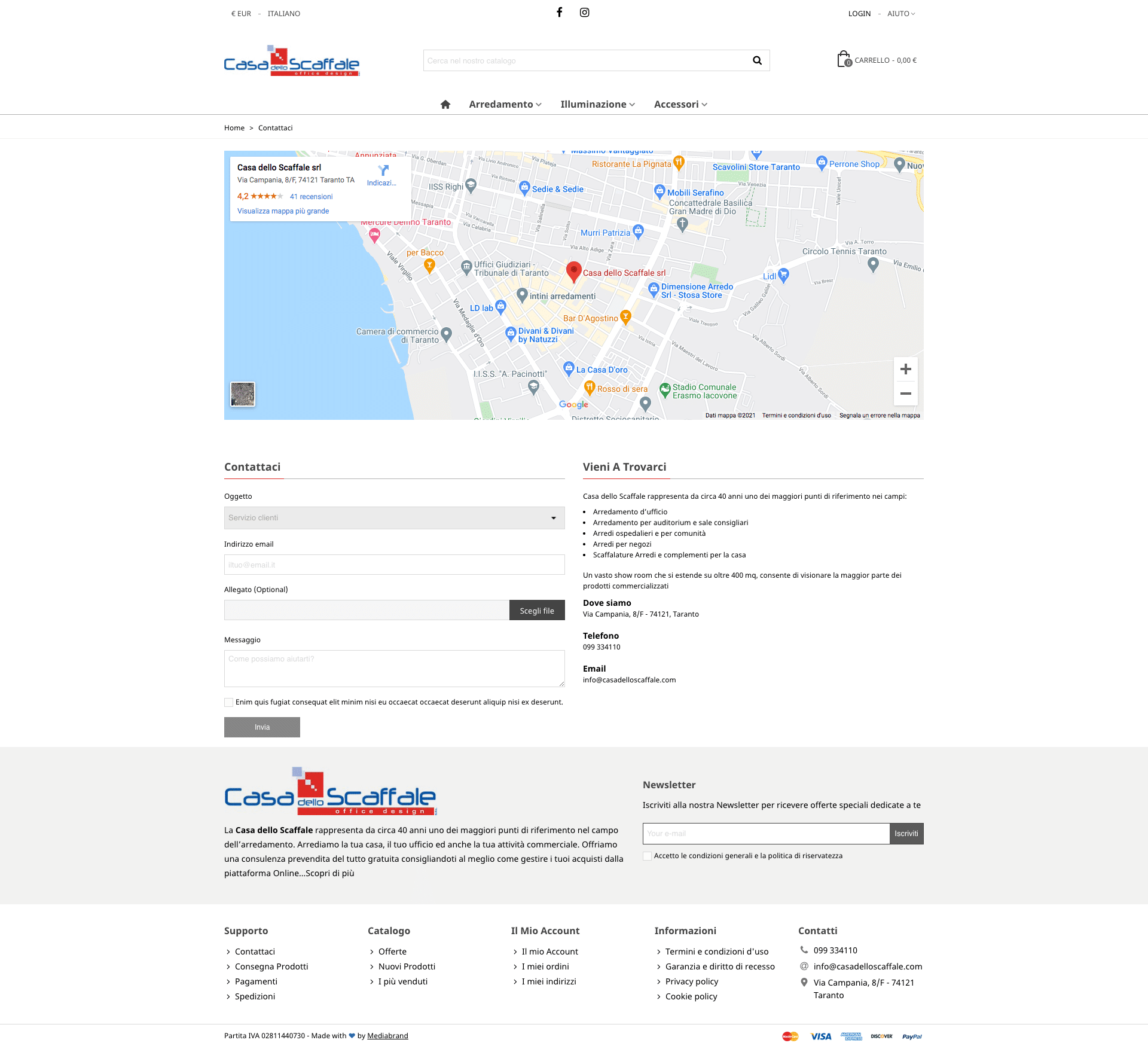This screenshot has height=1049, width=1148.
Task: Open footer Nuovi Prodotti link
Action: coord(407,966)
